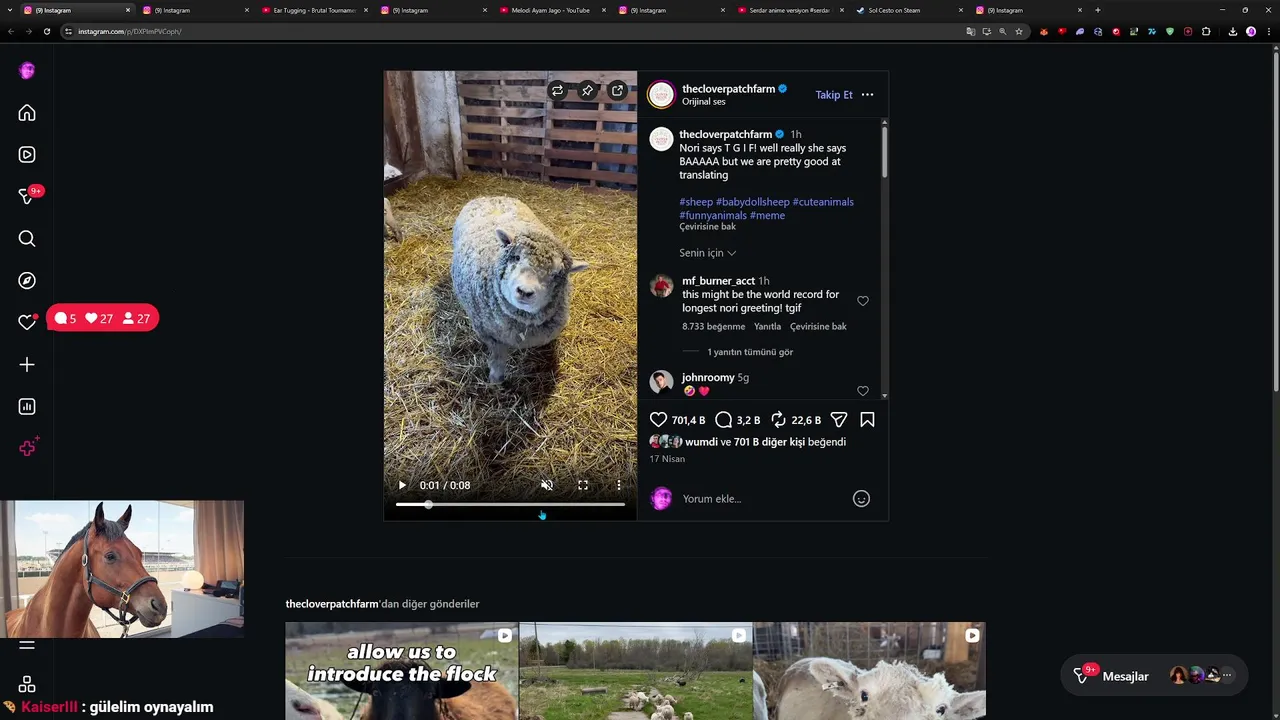
Task: Close the first Instagram tab
Action: pyautogui.click(x=128, y=10)
